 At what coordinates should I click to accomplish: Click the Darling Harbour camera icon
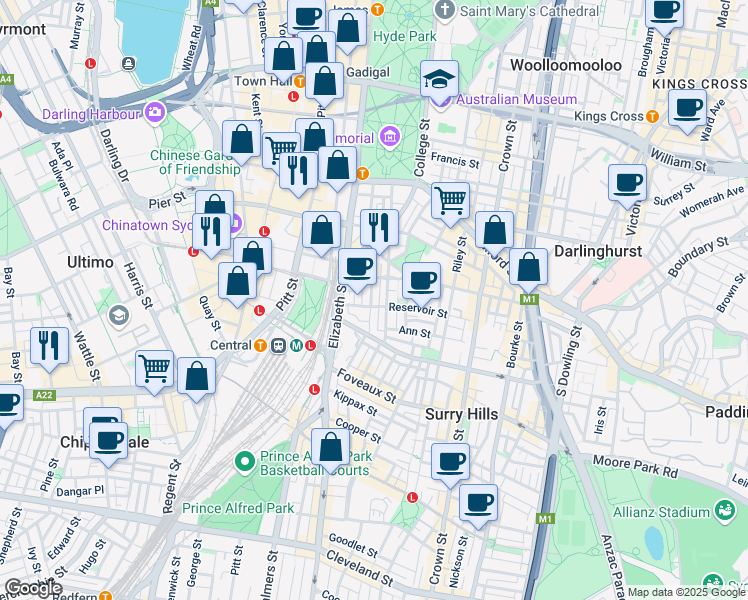click(x=155, y=113)
